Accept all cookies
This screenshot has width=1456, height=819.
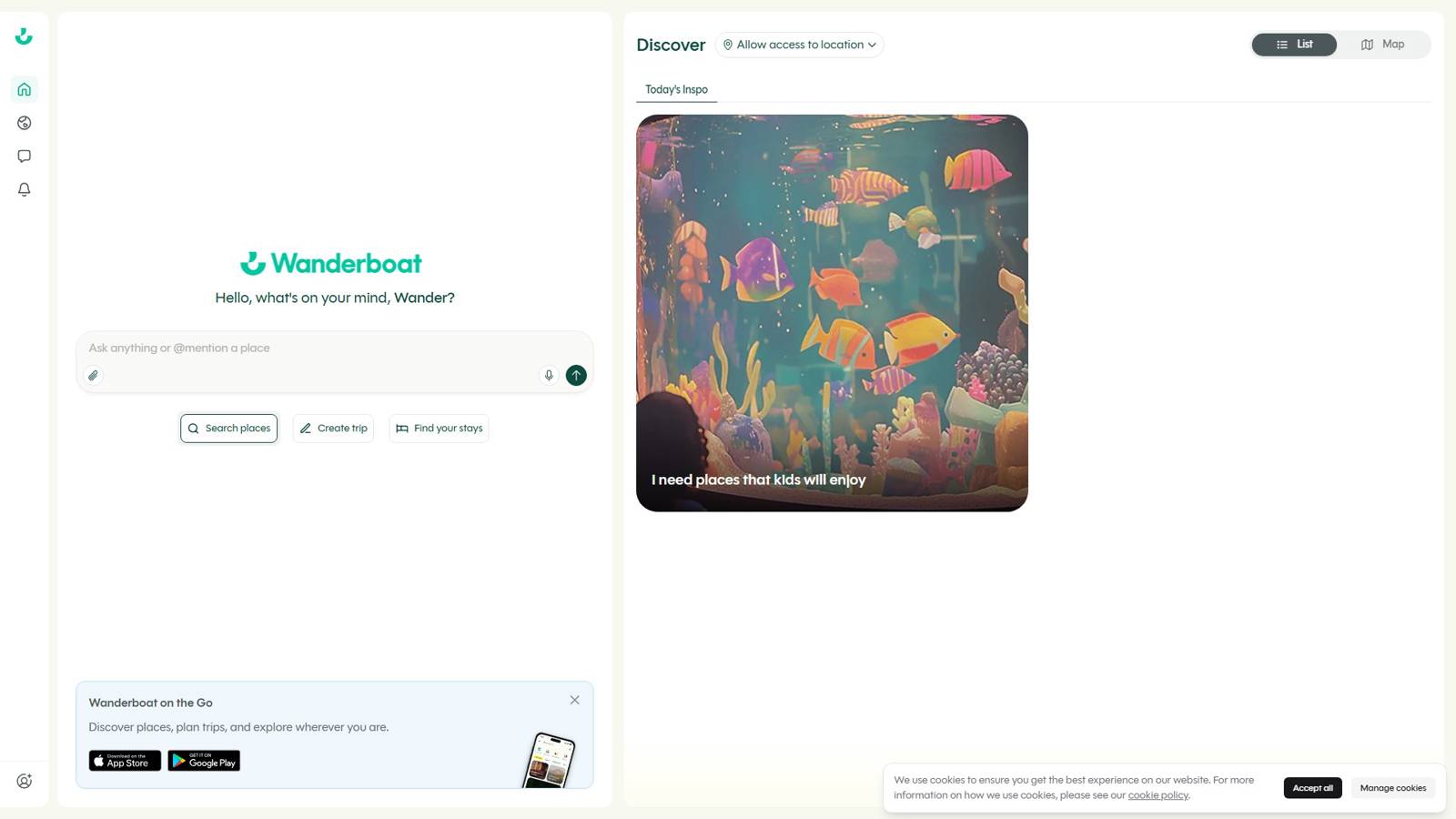1312,788
